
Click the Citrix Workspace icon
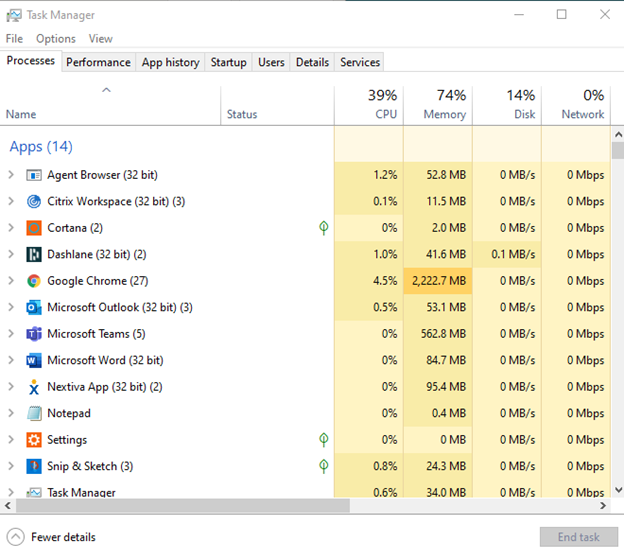[x=34, y=201]
